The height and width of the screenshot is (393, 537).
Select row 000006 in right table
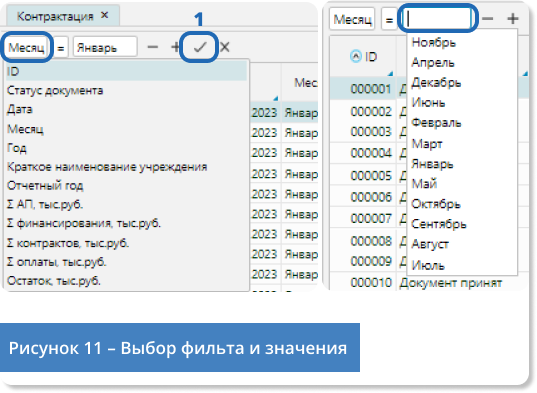(x=371, y=197)
